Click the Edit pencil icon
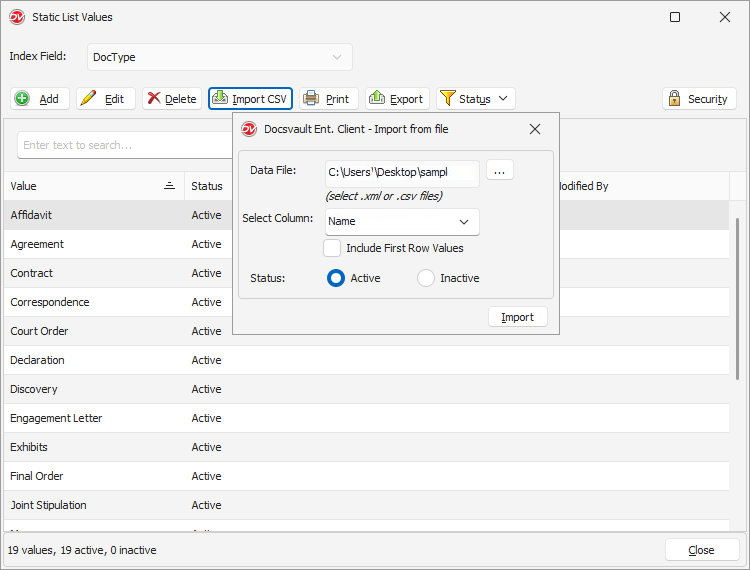 88,99
